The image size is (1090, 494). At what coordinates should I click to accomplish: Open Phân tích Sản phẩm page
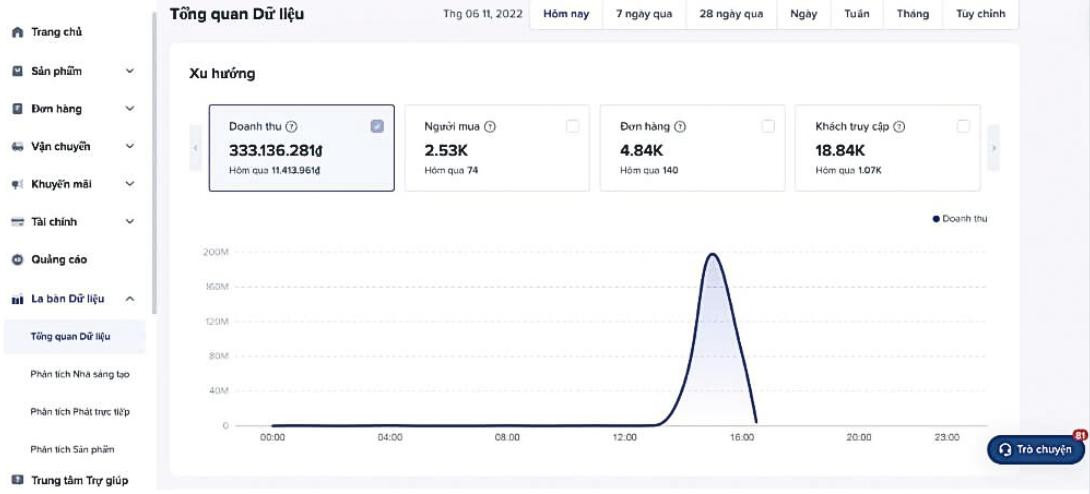tap(72, 450)
